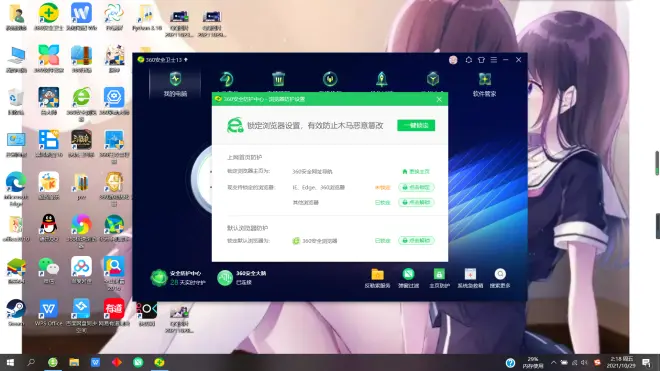Click the blue help circle icon in tray
The height and width of the screenshot is (371, 660).
pos(510,363)
